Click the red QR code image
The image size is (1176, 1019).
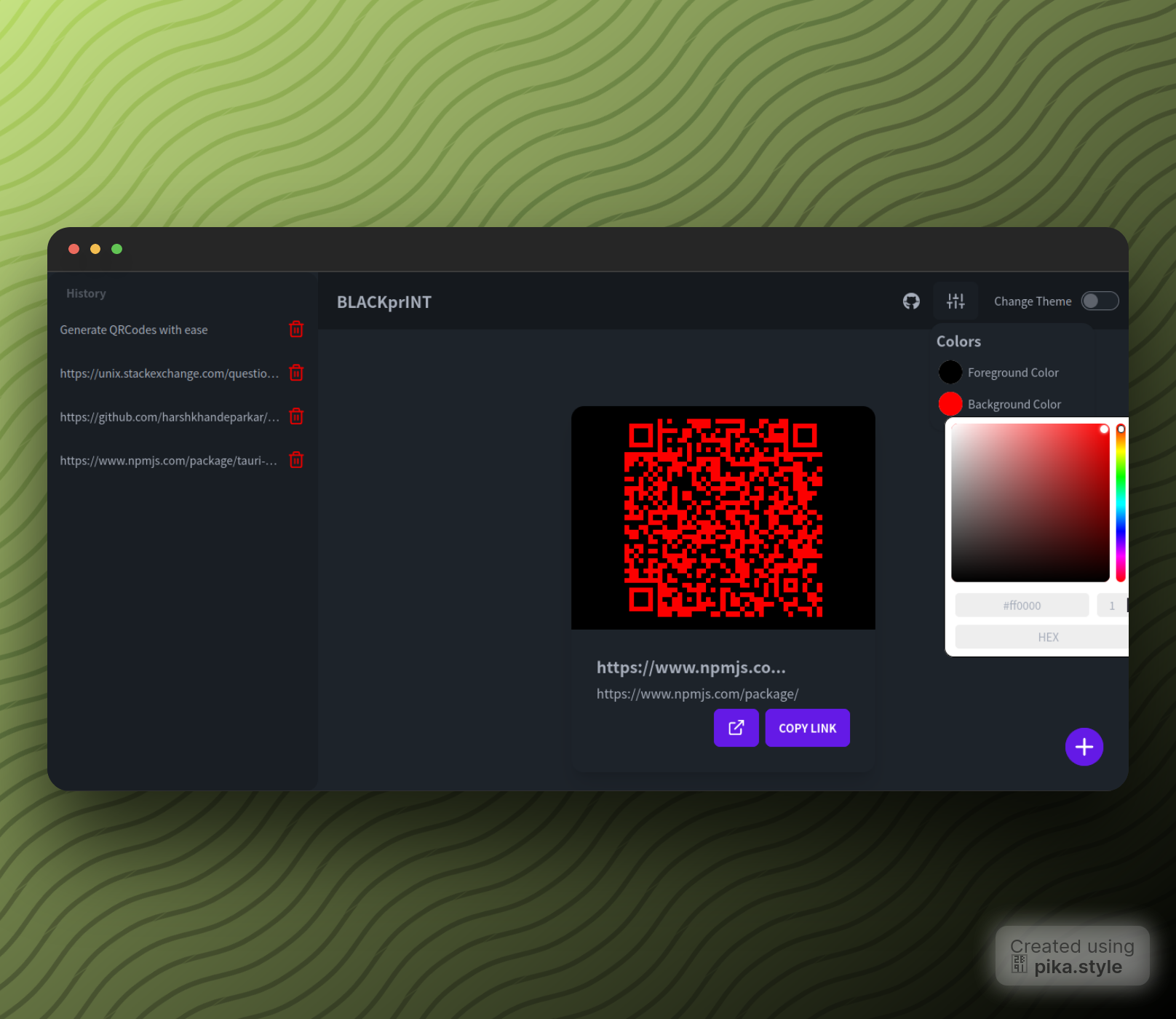(x=723, y=518)
